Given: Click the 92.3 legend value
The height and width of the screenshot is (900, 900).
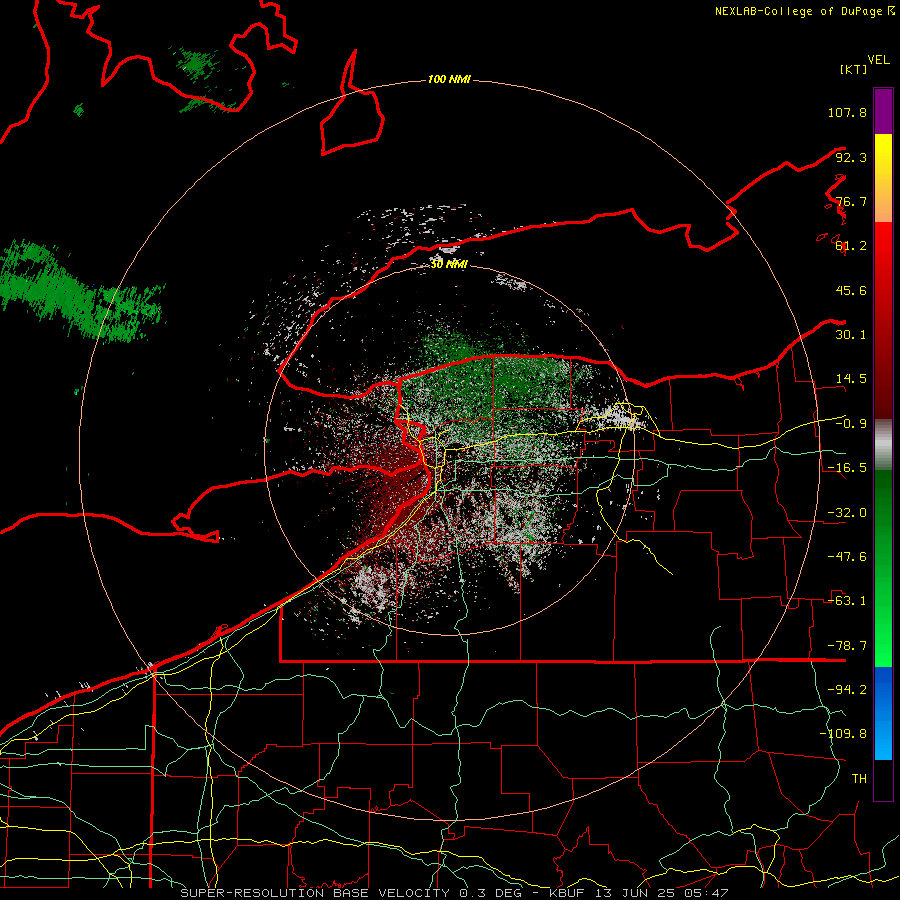Looking at the screenshot, I should coord(851,157).
